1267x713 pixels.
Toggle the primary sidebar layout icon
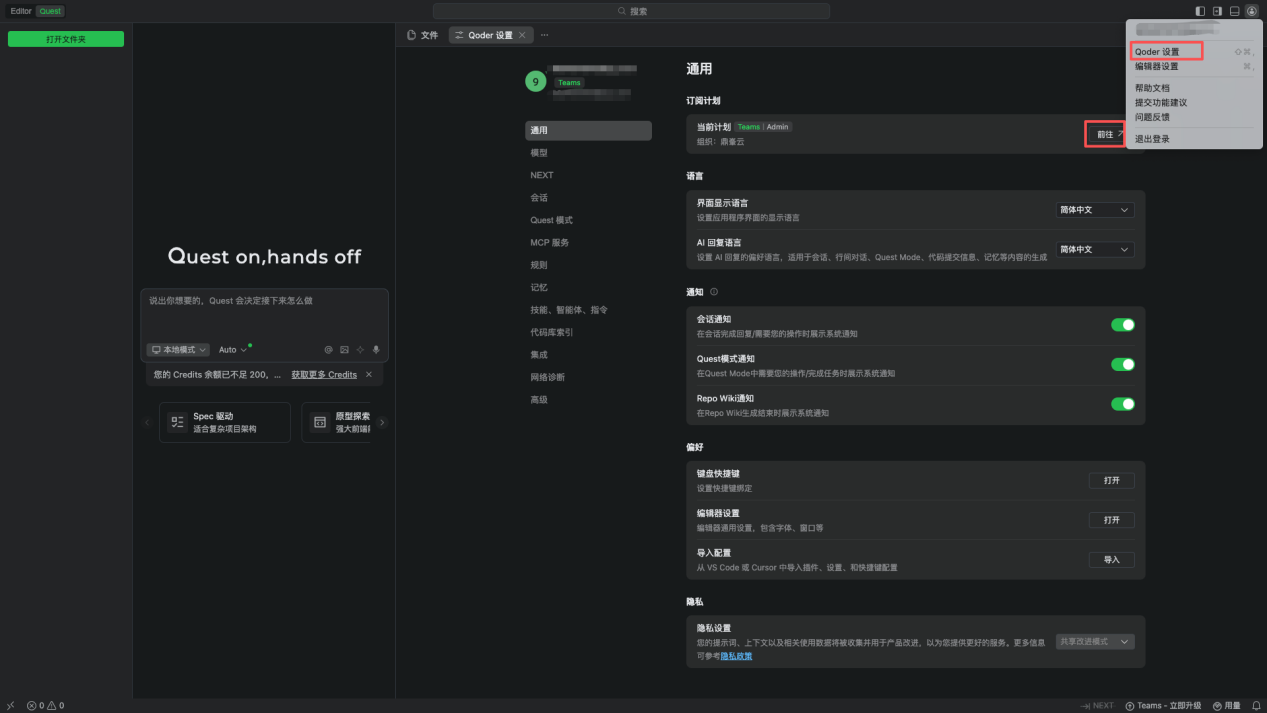pos(1200,11)
